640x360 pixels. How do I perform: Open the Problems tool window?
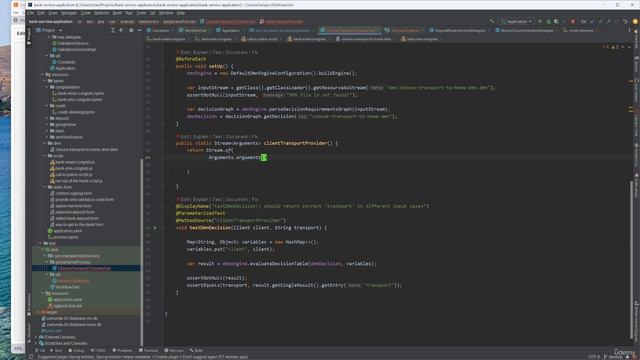click(x=122, y=350)
